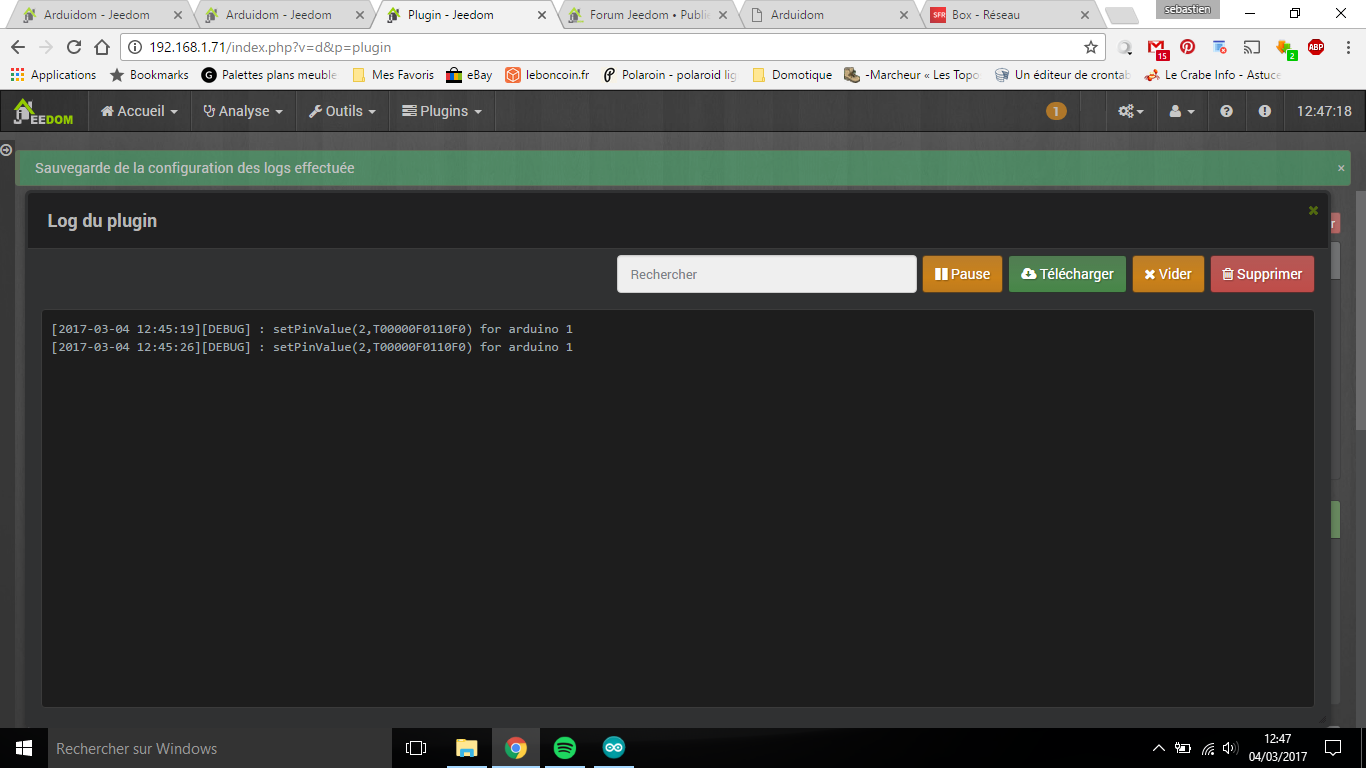
Task: Open the Mes Favoris bookmark folder
Action: (x=393, y=75)
